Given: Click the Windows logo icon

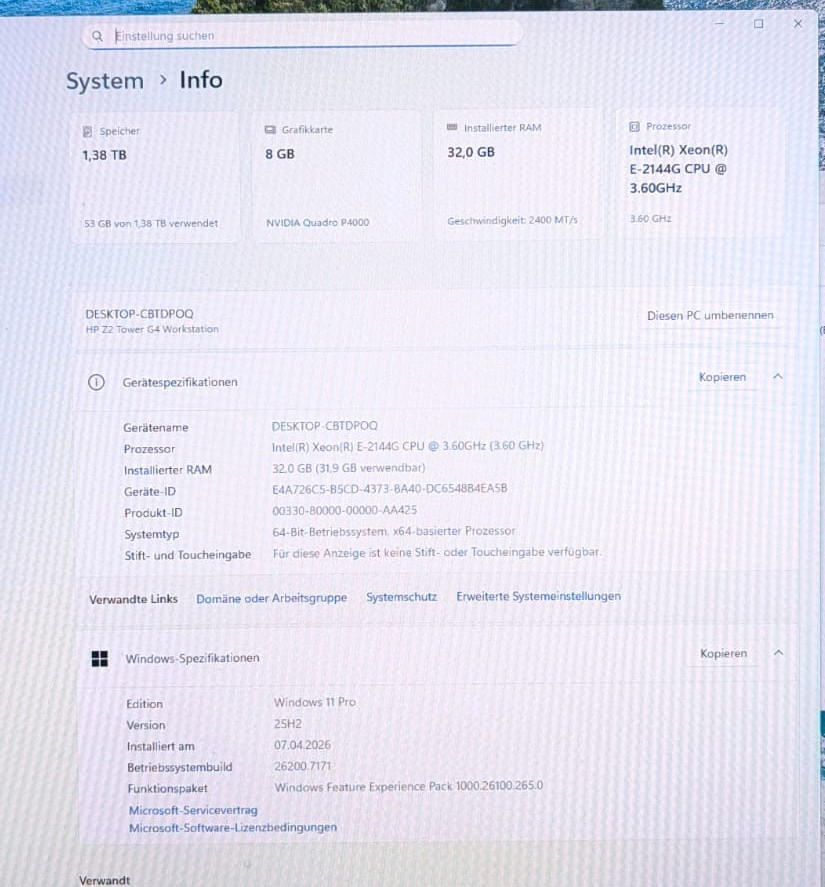Looking at the screenshot, I should 100,658.
